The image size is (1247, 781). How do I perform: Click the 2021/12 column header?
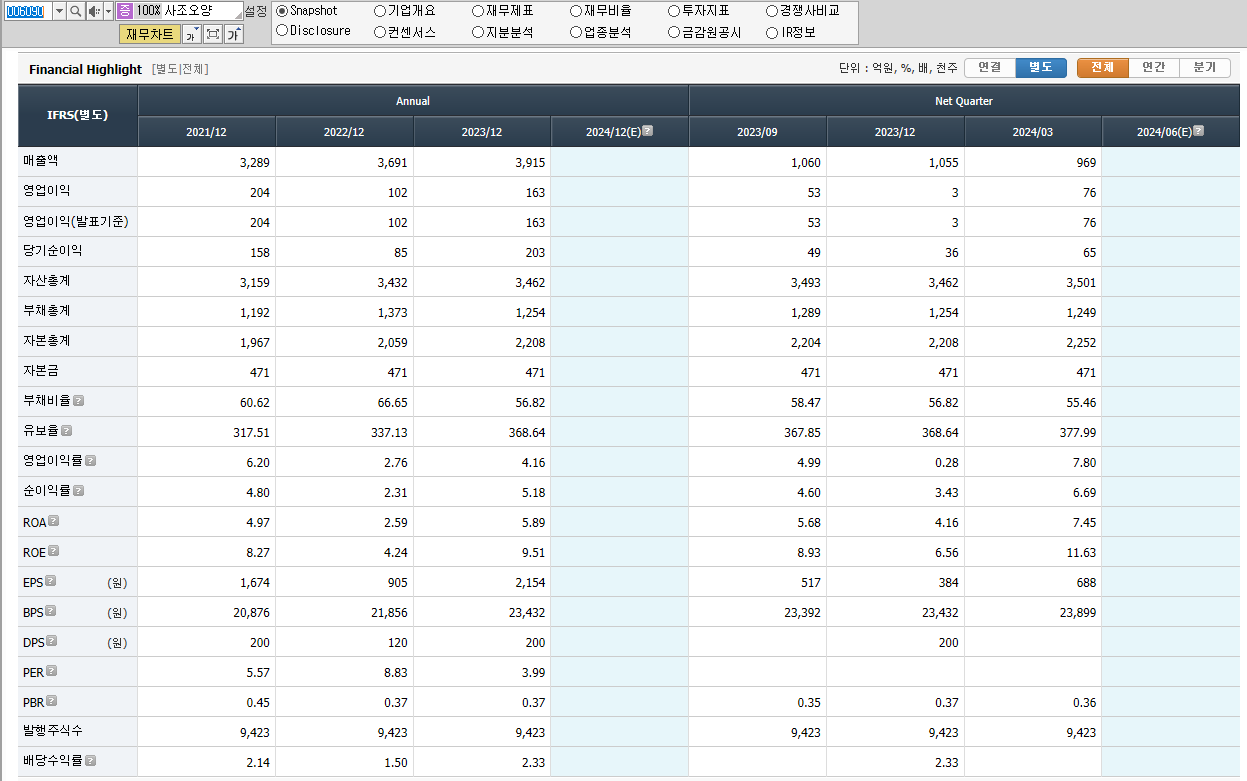click(x=207, y=132)
